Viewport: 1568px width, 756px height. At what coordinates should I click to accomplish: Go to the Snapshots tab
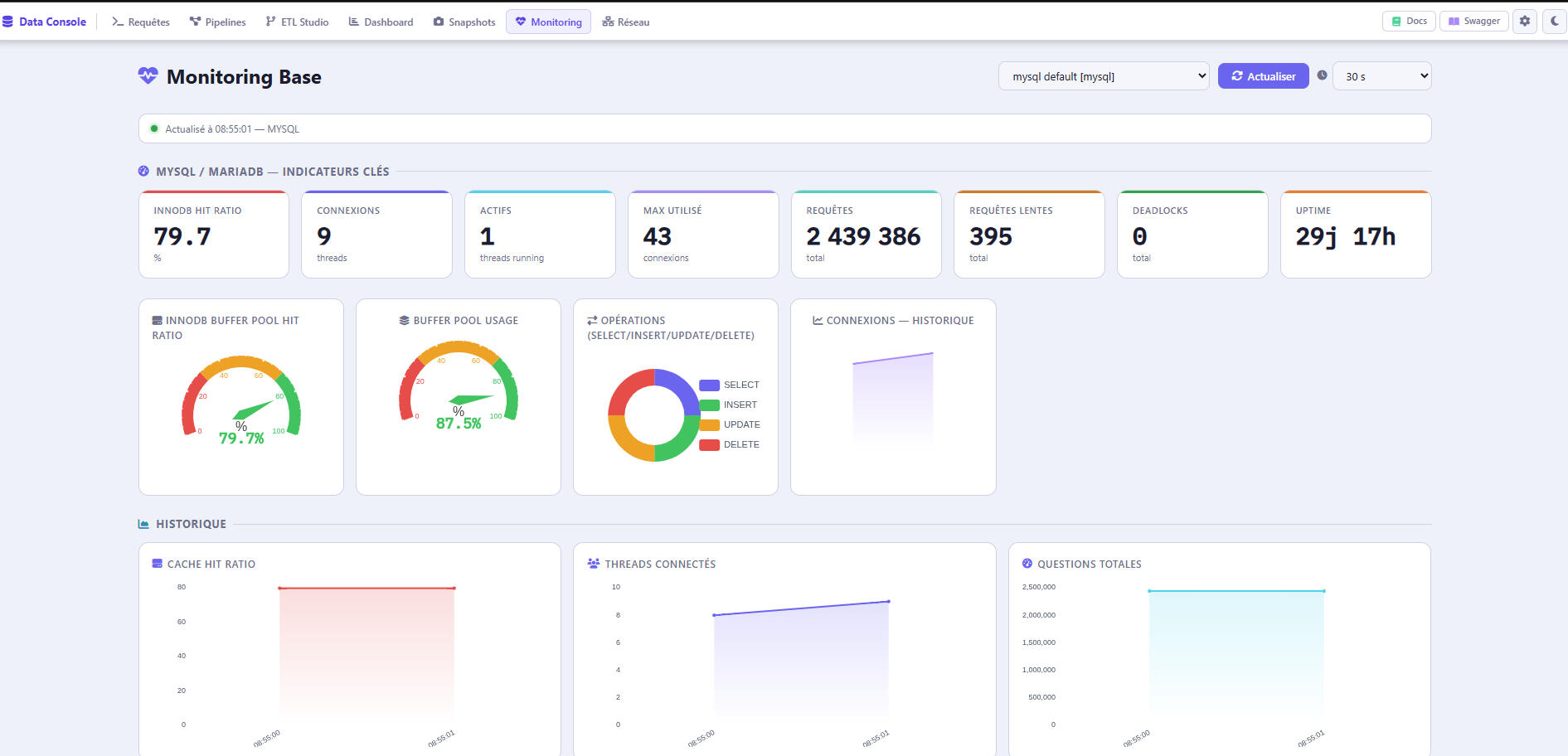tap(464, 22)
